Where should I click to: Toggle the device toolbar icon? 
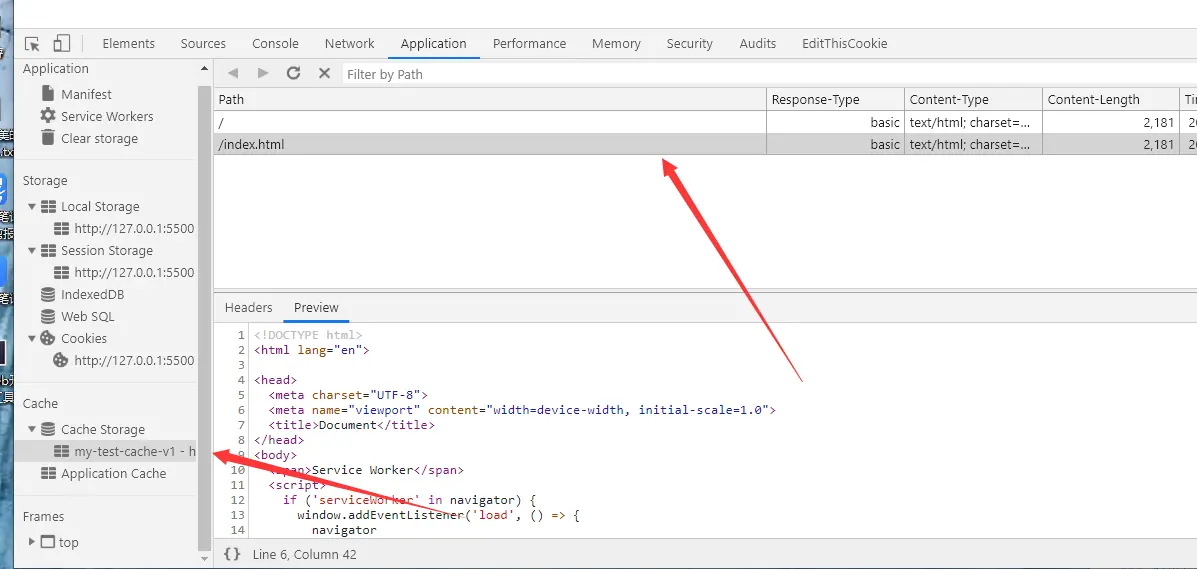click(x=62, y=44)
